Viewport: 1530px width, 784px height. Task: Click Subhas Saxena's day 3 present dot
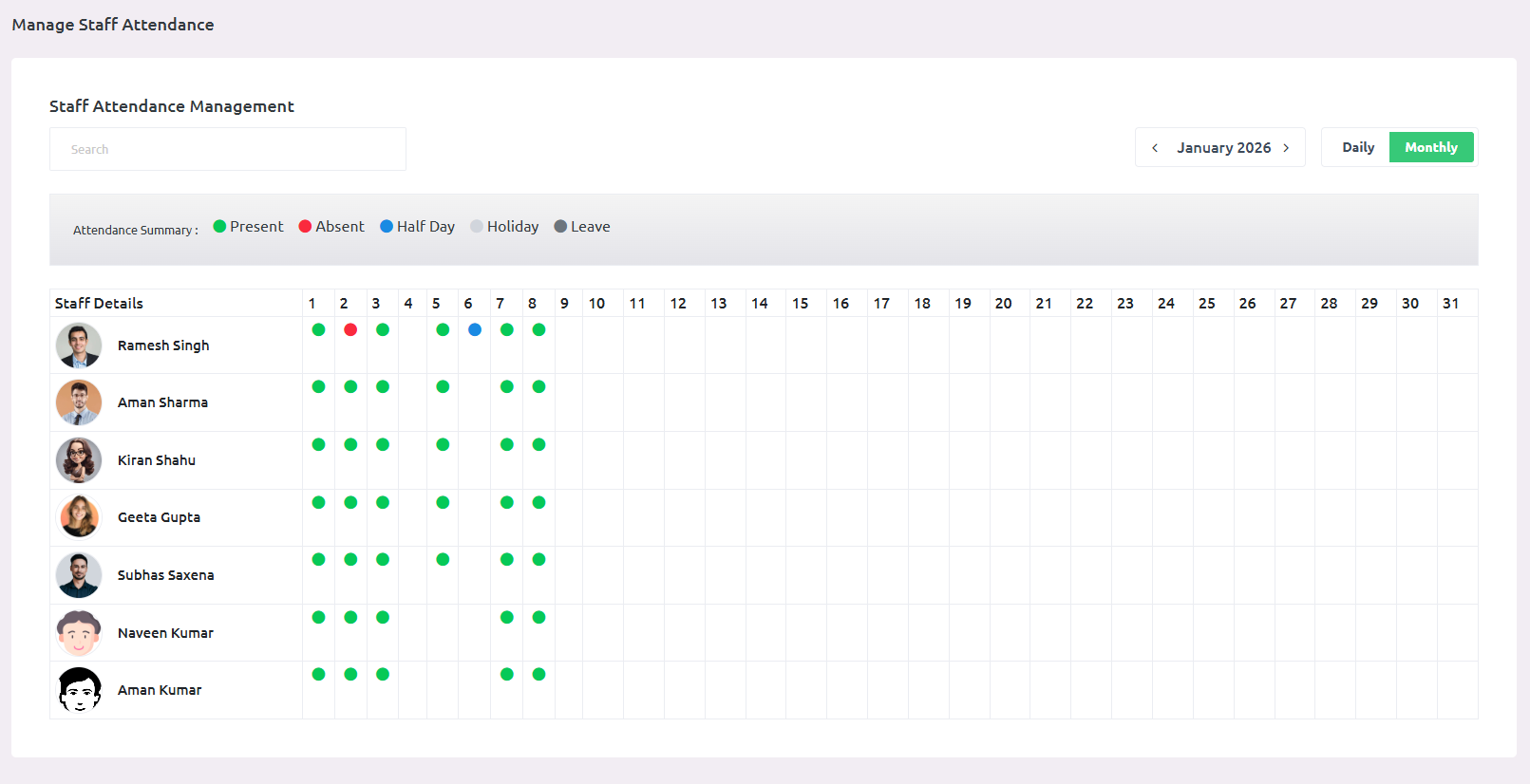pyautogui.click(x=383, y=559)
